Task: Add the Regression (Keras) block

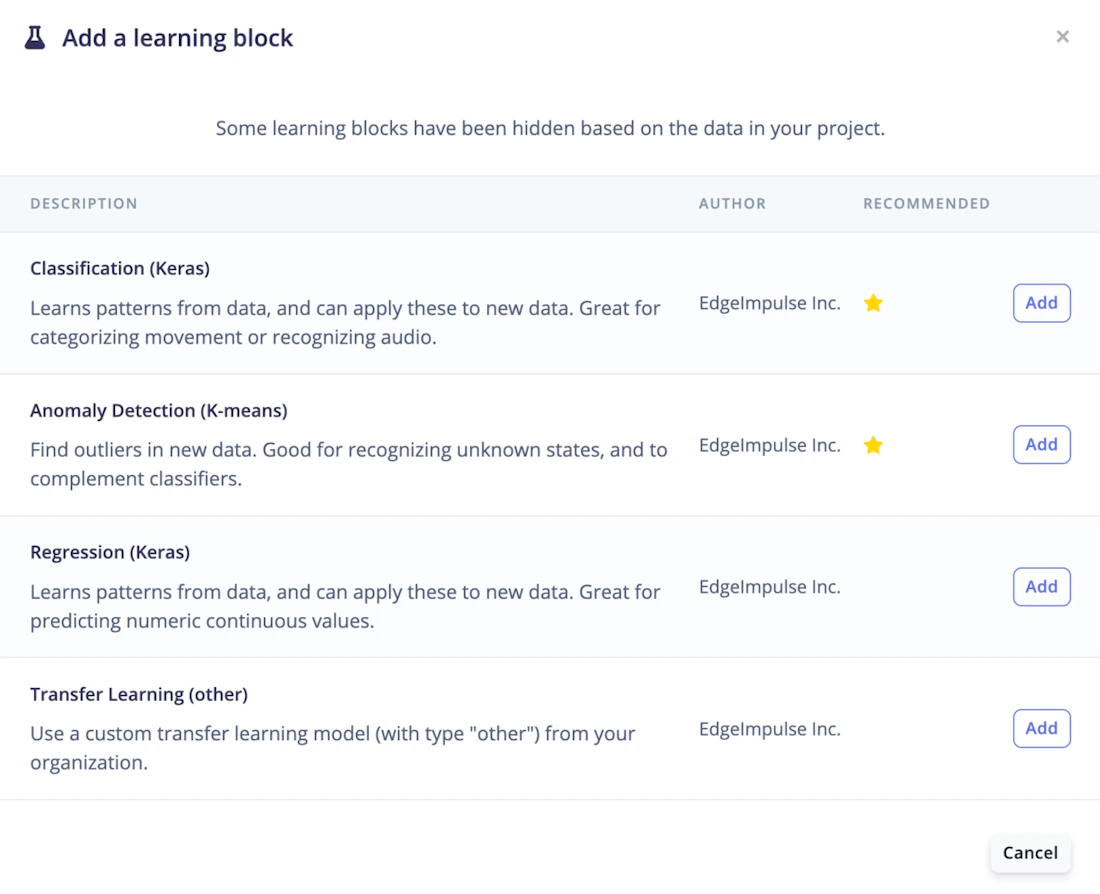Action: (x=1041, y=587)
